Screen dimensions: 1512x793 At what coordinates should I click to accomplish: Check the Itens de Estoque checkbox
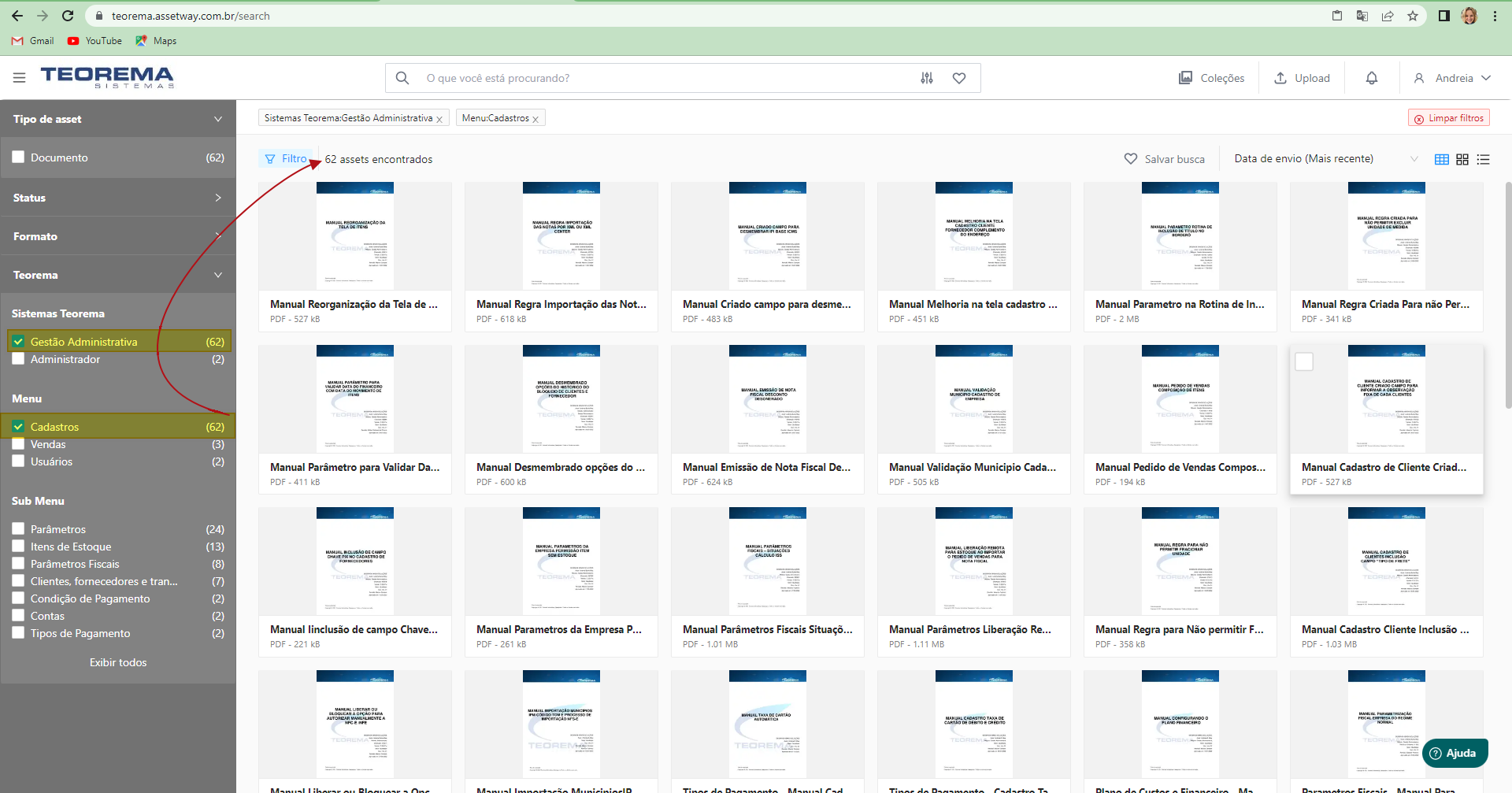(x=18, y=546)
